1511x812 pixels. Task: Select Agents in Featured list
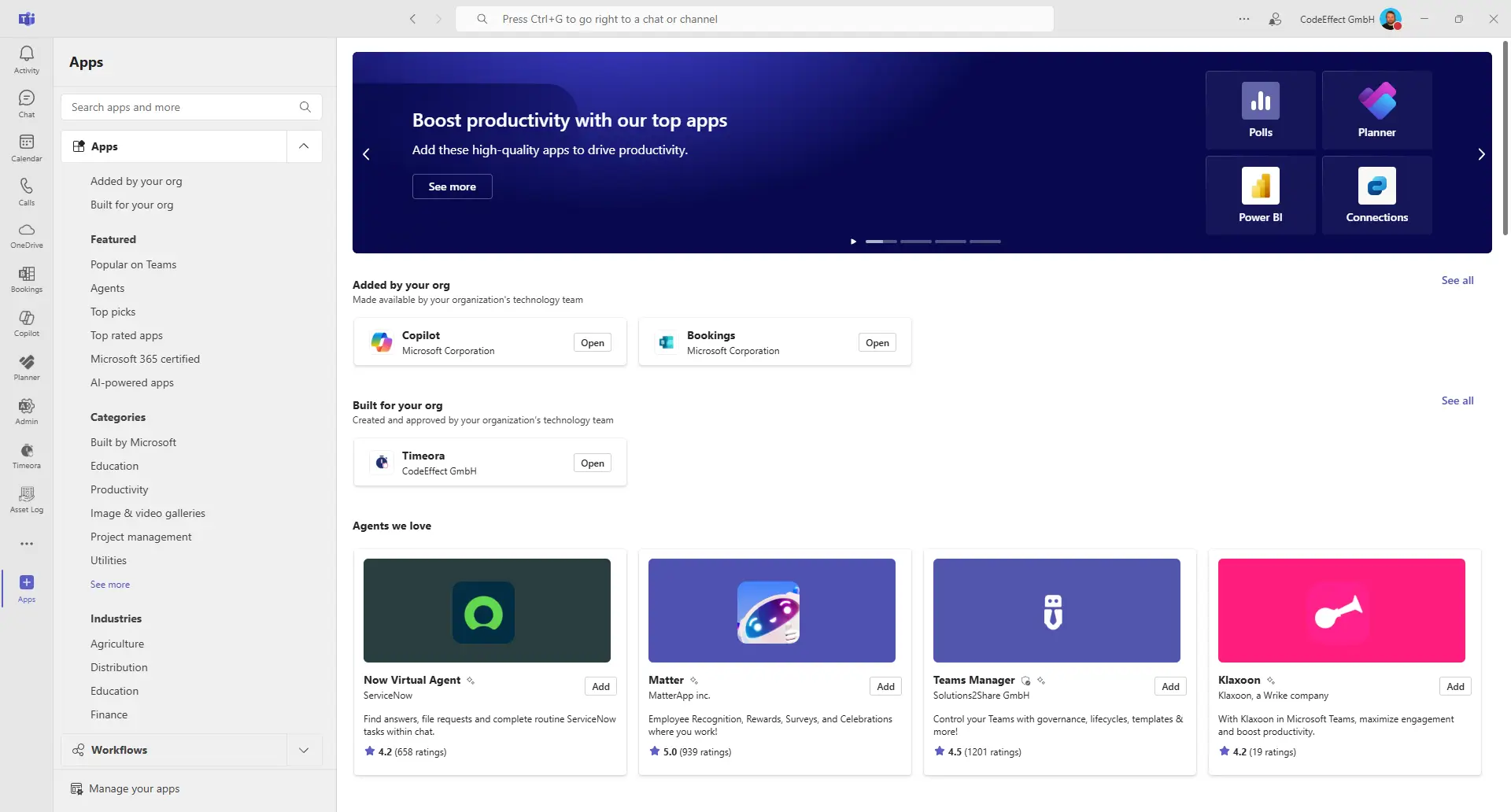108,288
